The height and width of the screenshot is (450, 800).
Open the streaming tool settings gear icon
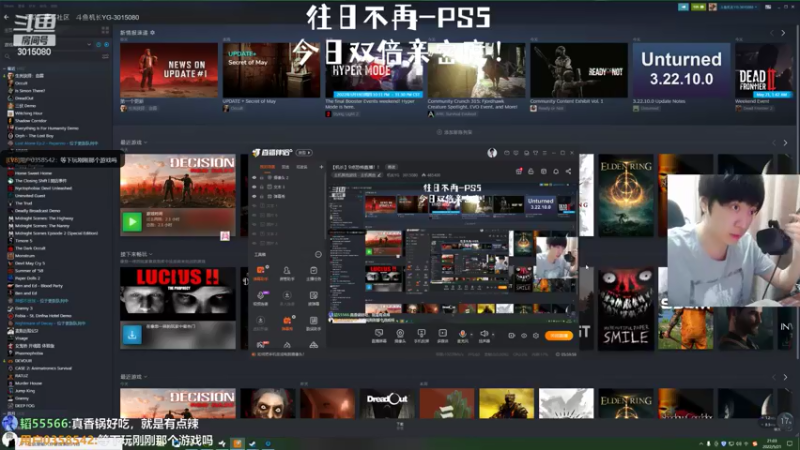tap(536, 336)
